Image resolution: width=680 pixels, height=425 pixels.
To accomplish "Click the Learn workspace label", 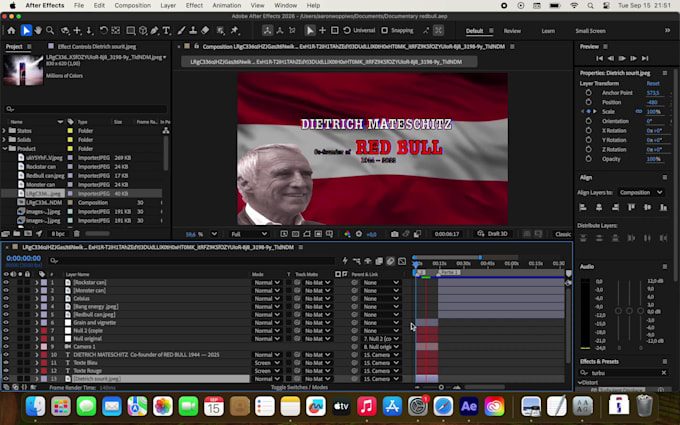I will click(548, 31).
